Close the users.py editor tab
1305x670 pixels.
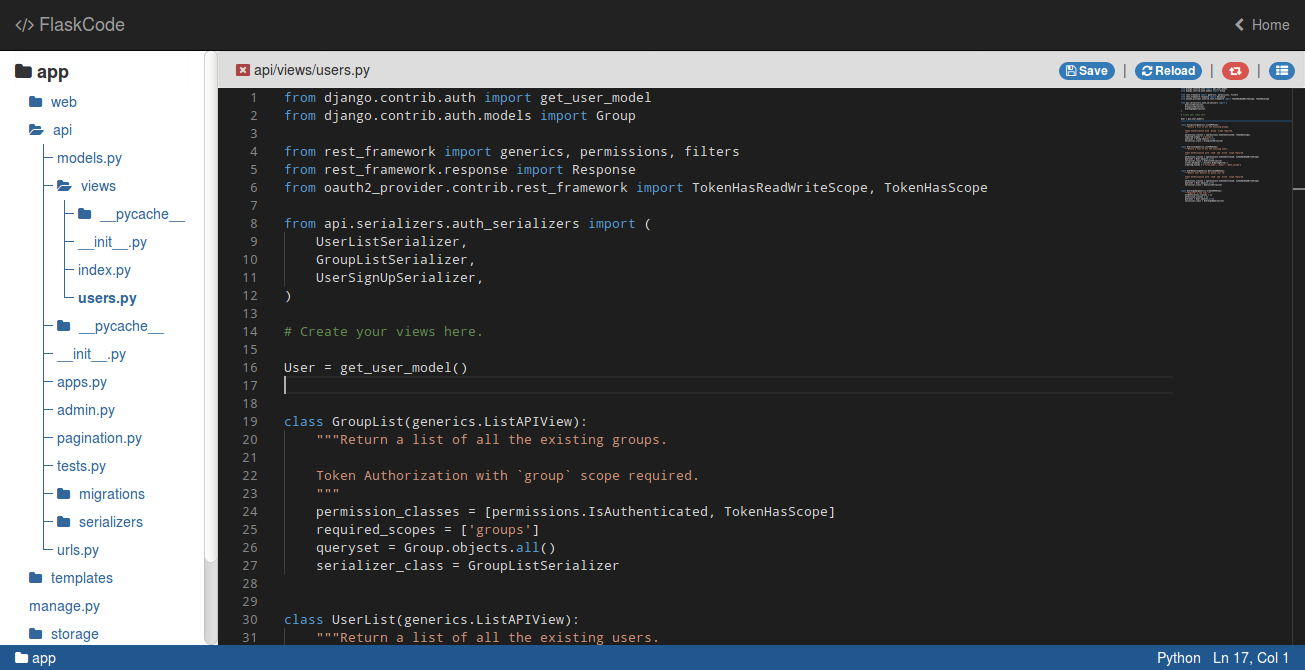click(242, 70)
